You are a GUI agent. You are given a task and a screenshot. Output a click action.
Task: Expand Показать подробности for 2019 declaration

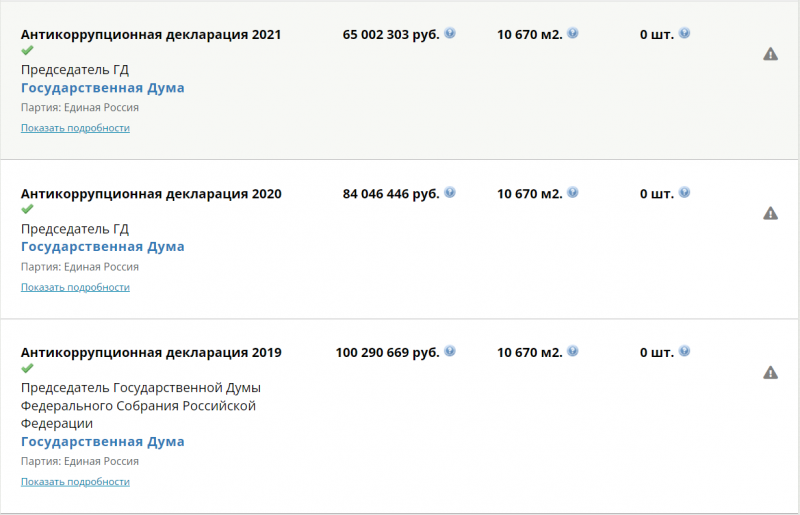75,482
